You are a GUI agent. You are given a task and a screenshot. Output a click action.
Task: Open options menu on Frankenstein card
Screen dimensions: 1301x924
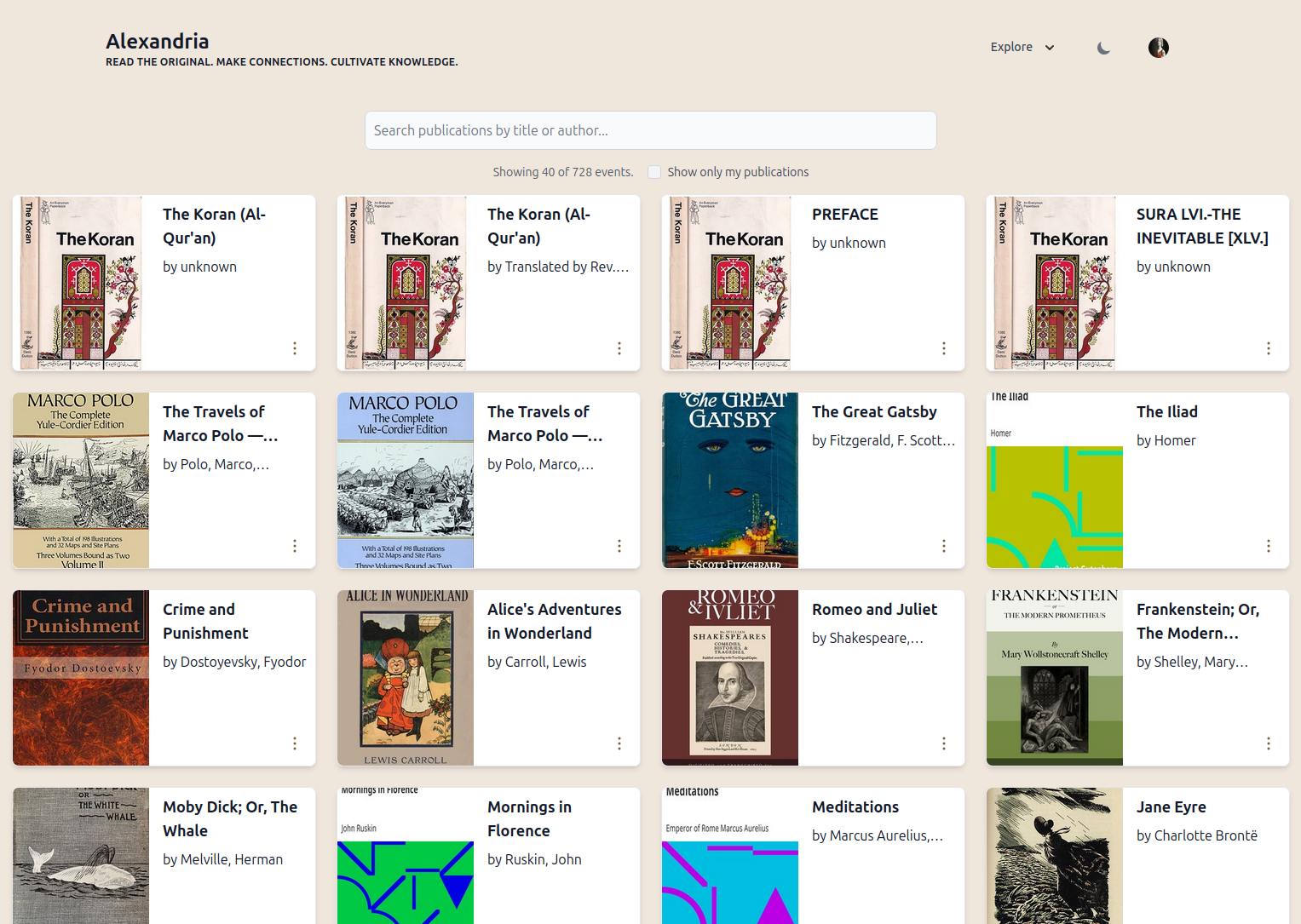1268,743
